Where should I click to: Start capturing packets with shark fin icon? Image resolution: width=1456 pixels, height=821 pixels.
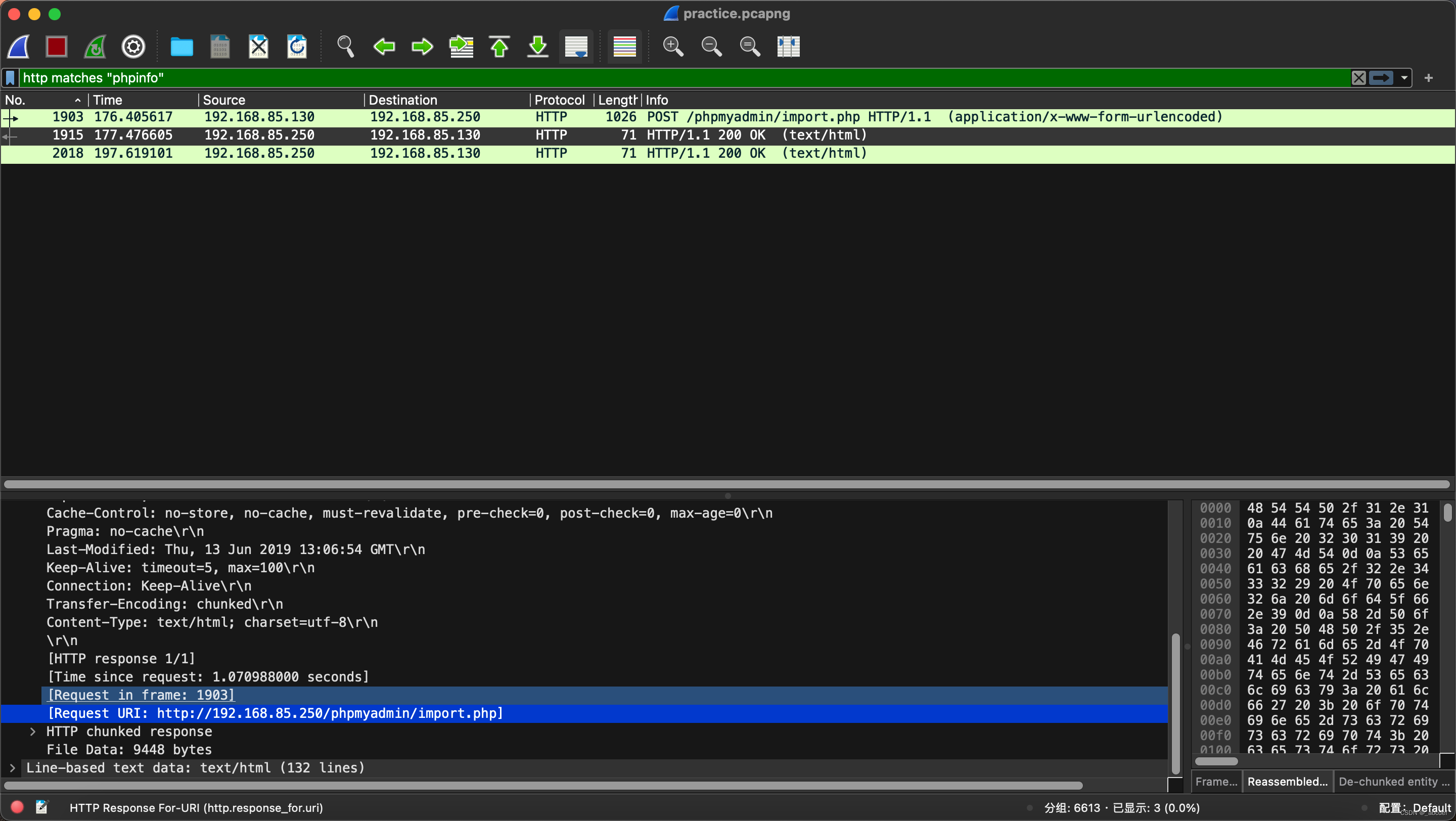point(19,47)
